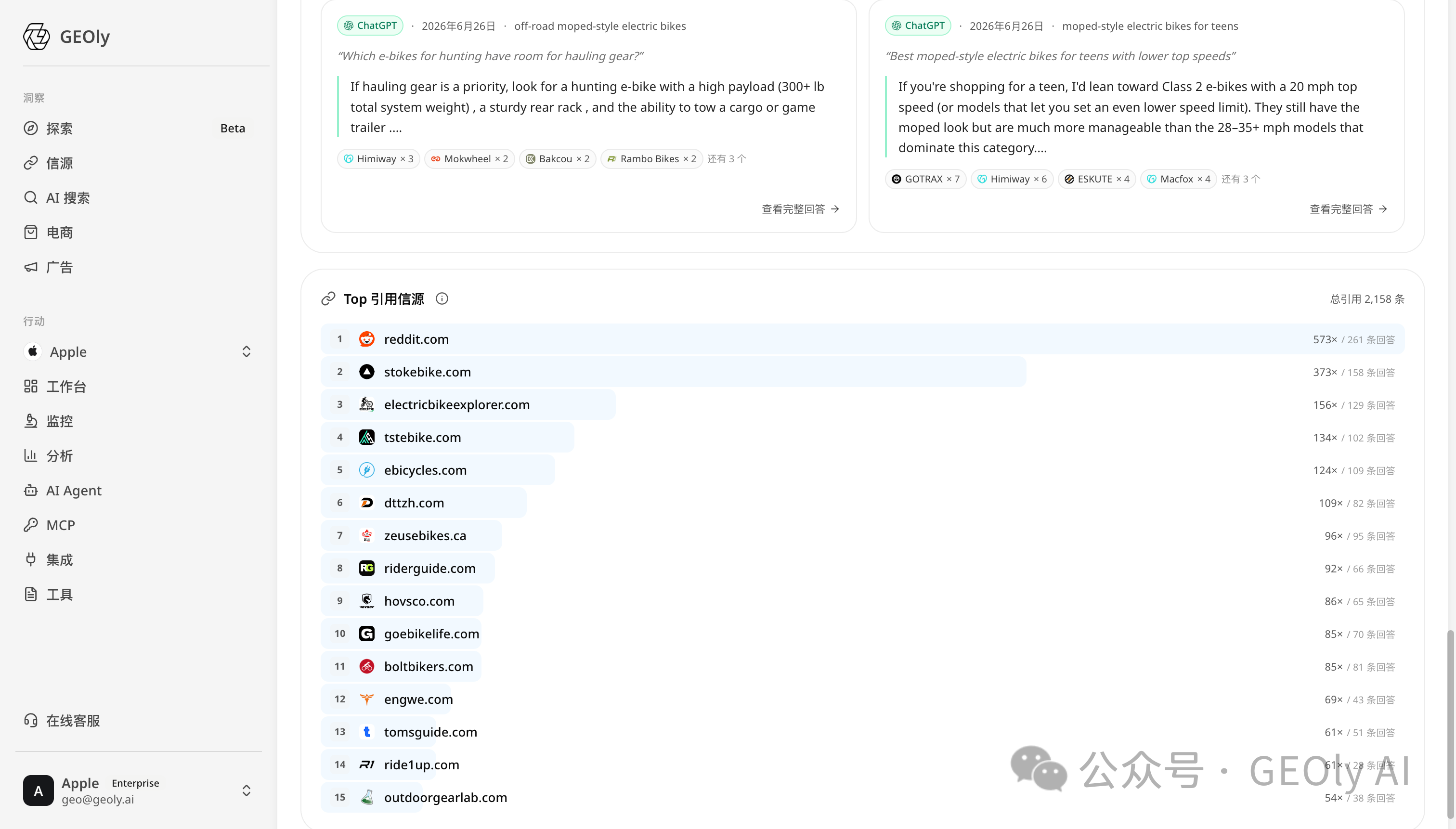1456x829 pixels.
Task: Select the AI Agent menu item
Action: tap(138, 490)
